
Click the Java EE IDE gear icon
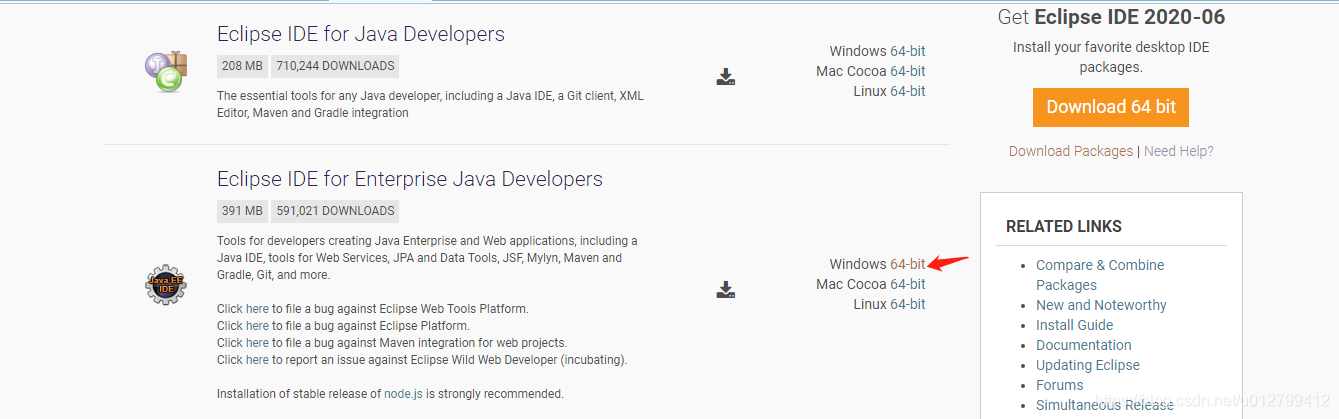[x=165, y=285]
